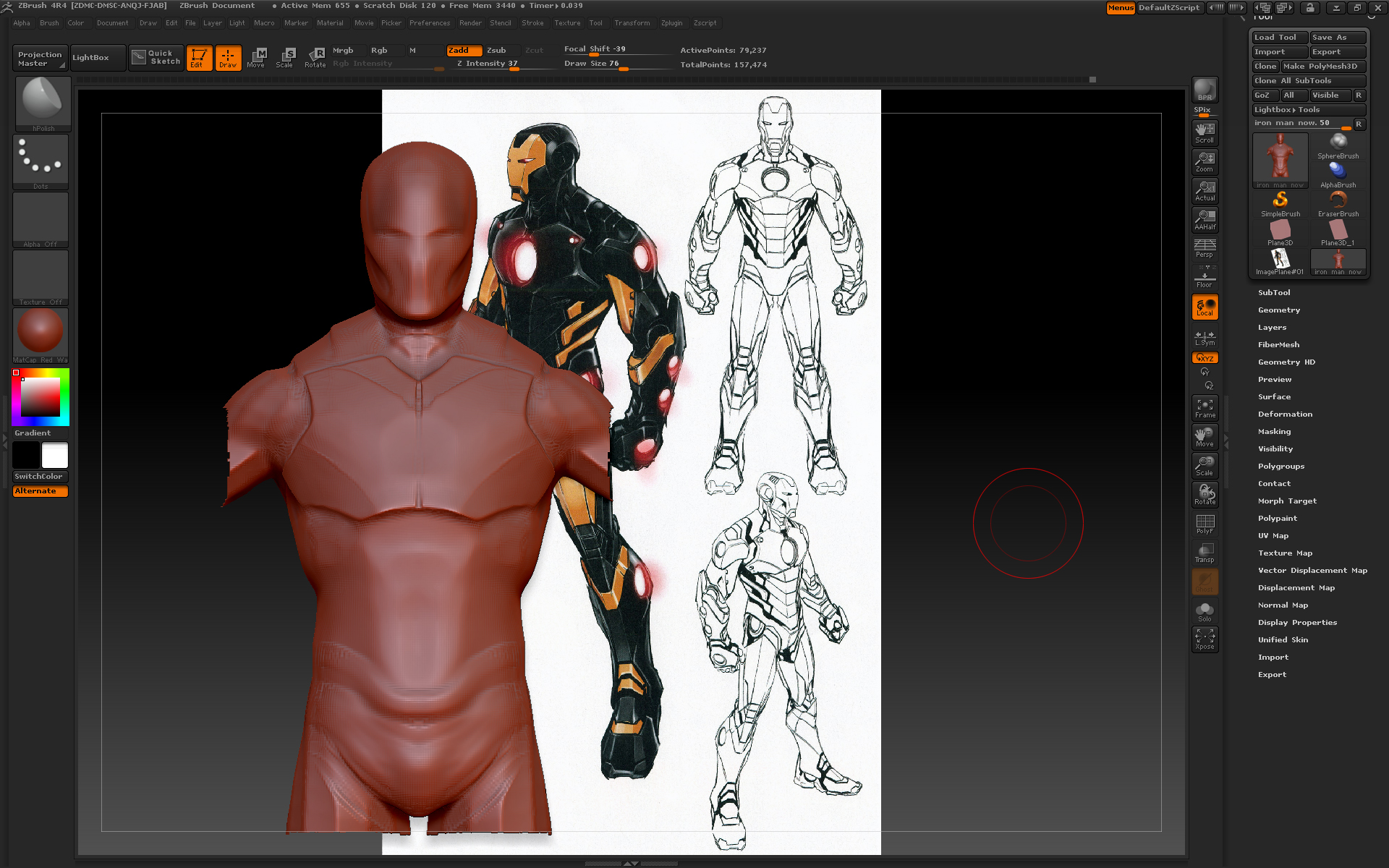Viewport: 1389px width, 868px height.
Task: Toggle Local transformations
Action: click(1205, 307)
